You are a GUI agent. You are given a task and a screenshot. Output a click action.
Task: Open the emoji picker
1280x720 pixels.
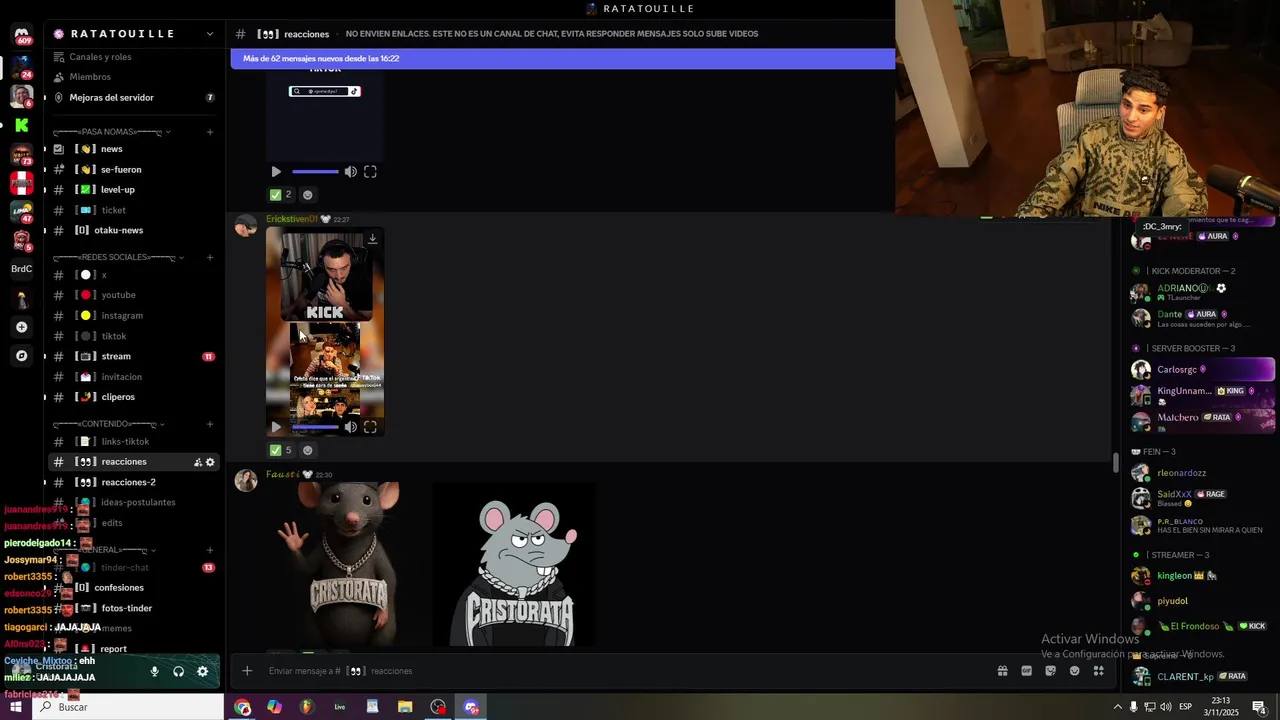pos(1074,671)
